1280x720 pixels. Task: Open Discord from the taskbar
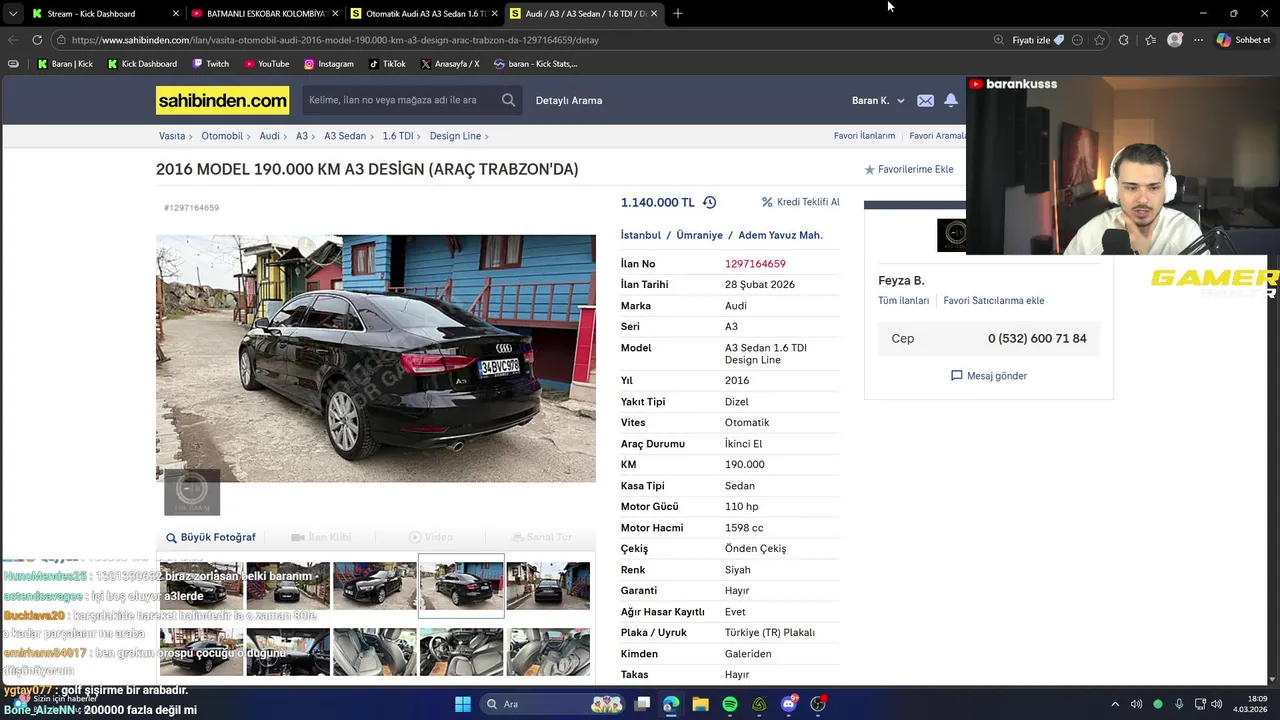(789, 704)
